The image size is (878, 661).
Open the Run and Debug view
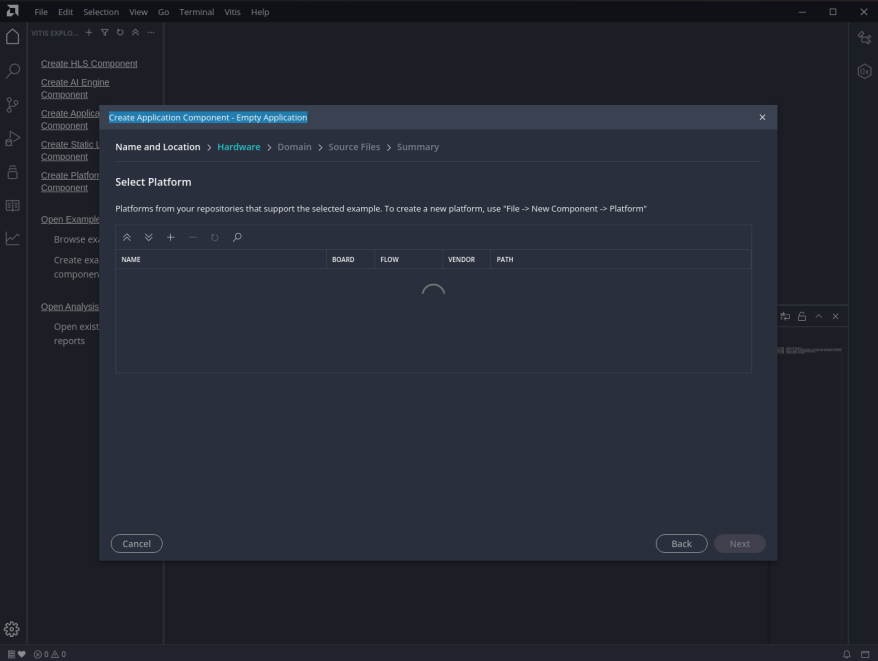pyautogui.click(x=13, y=138)
